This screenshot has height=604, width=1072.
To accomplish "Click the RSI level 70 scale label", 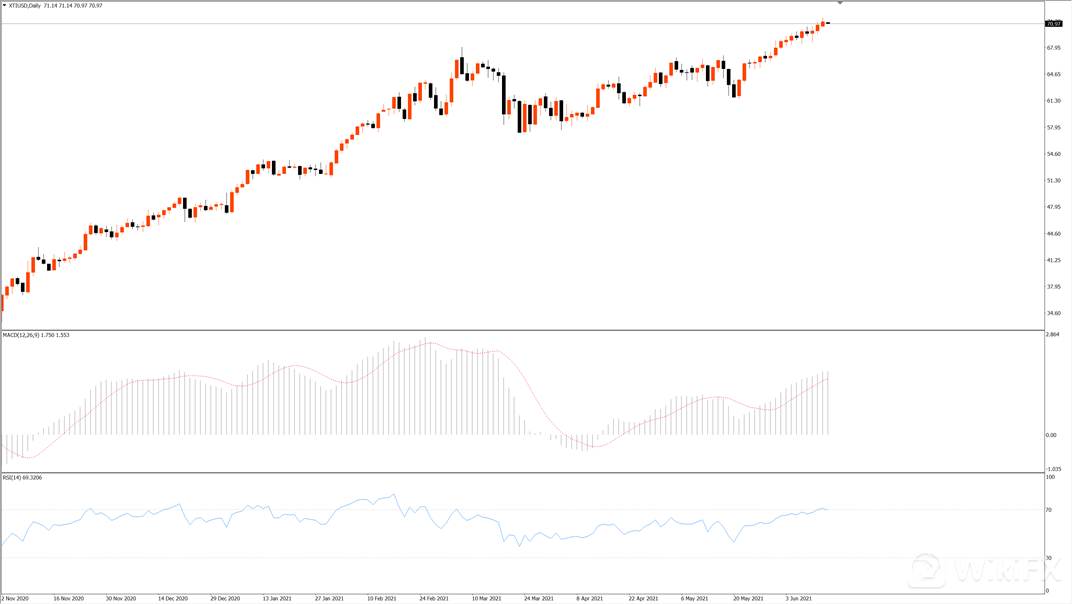I will pos(1049,510).
